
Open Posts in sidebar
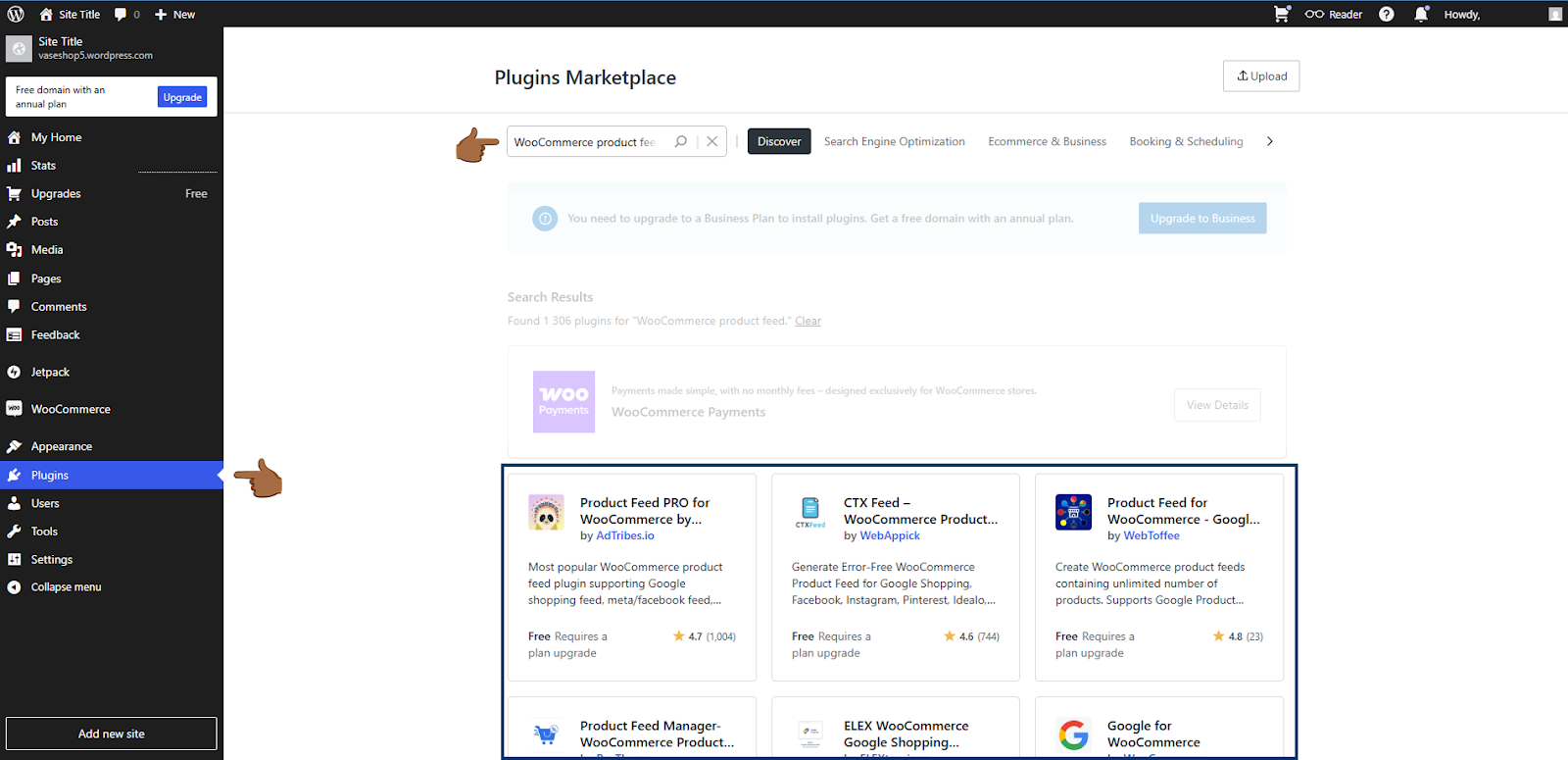pyautogui.click(x=112, y=222)
